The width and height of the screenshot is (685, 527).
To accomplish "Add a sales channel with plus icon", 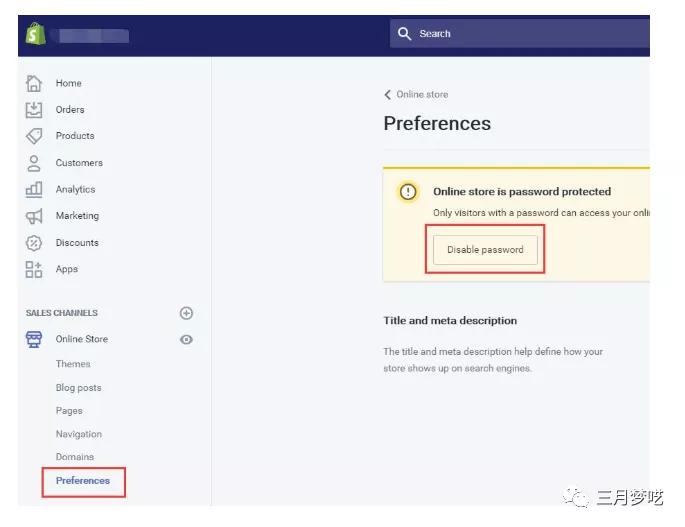I will [x=186, y=313].
